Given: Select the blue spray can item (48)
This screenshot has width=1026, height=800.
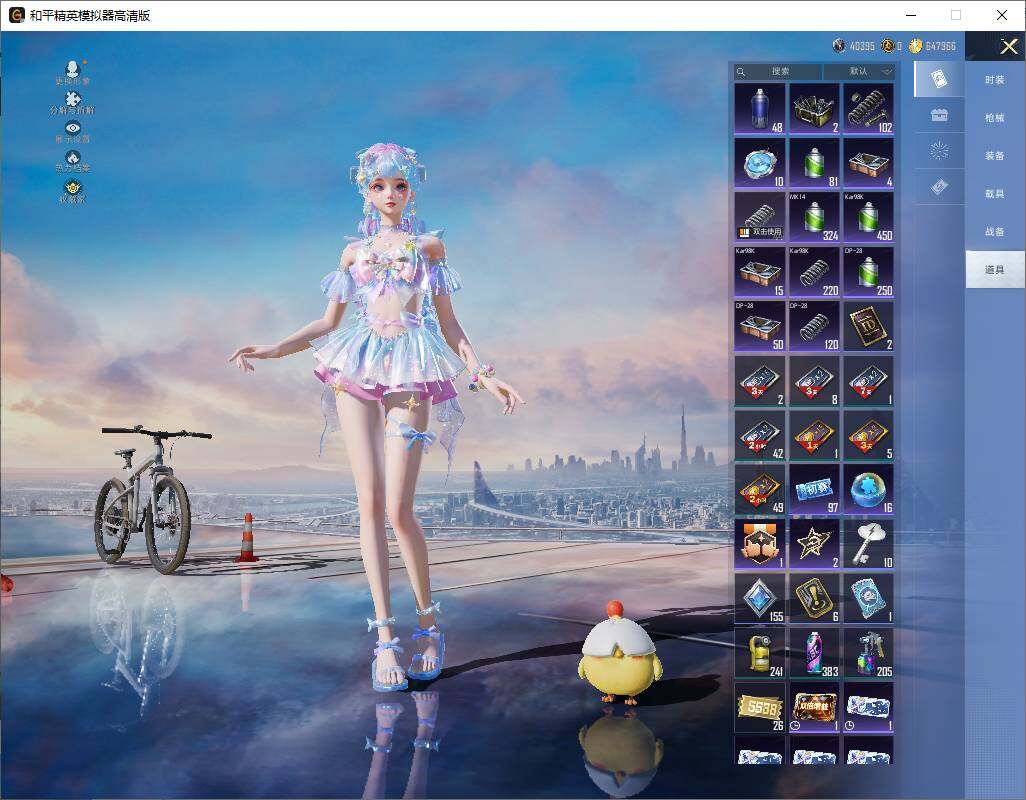Looking at the screenshot, I should (760, 109).
